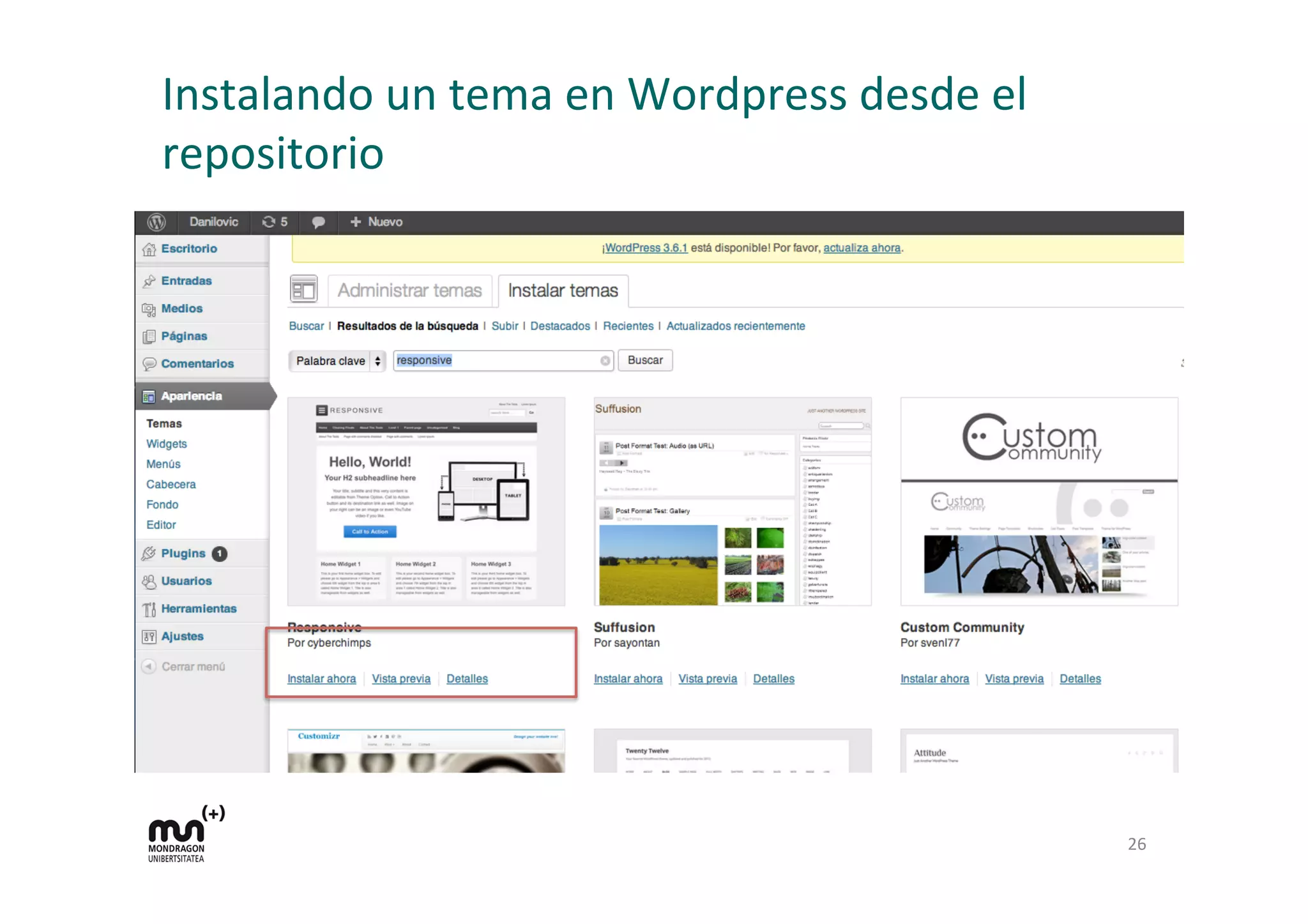Install Custom Community theme now
Screen dimensions: 1308x924
point(935,679)
